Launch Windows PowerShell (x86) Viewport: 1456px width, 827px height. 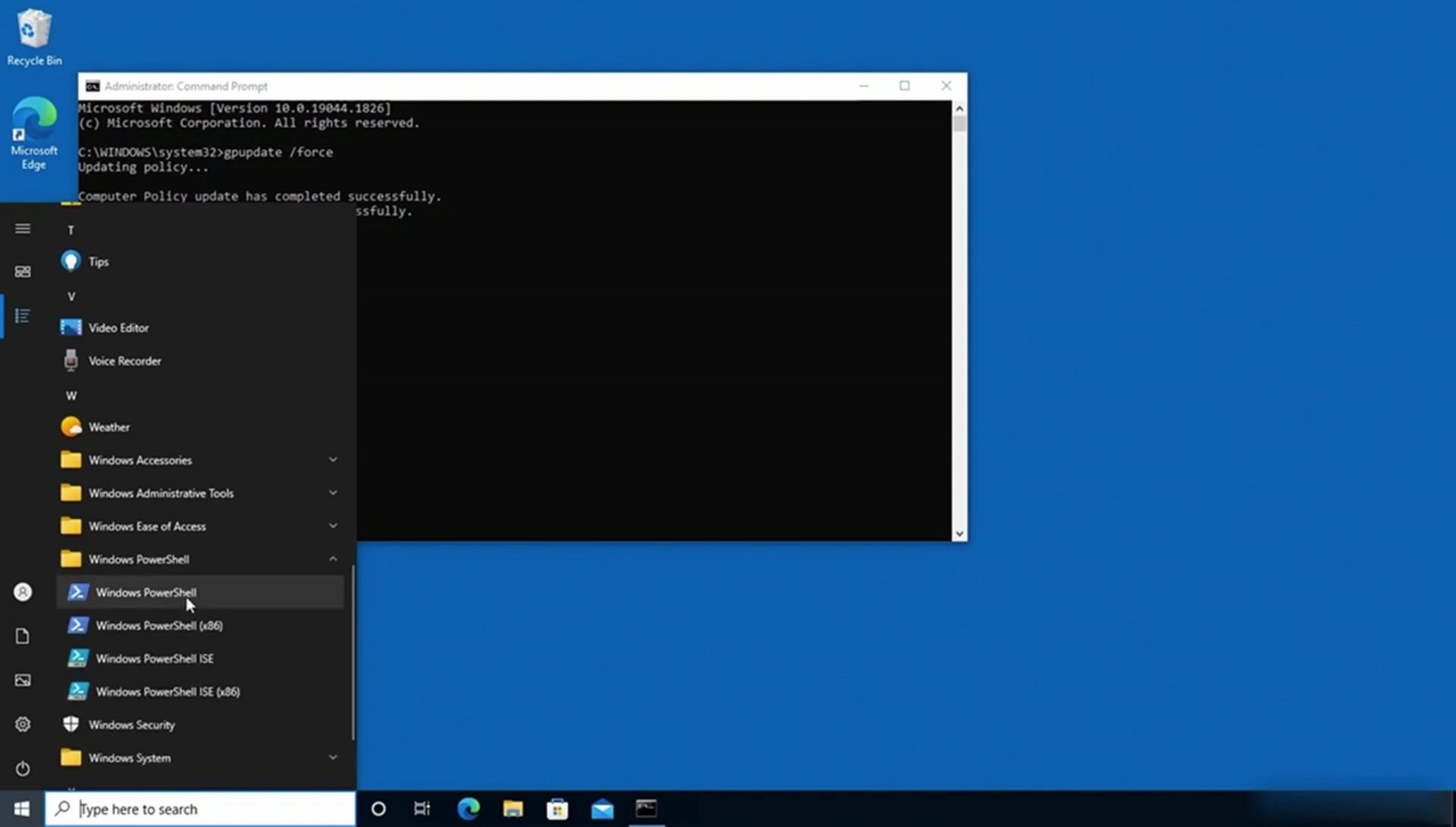[x=200, y=626]
